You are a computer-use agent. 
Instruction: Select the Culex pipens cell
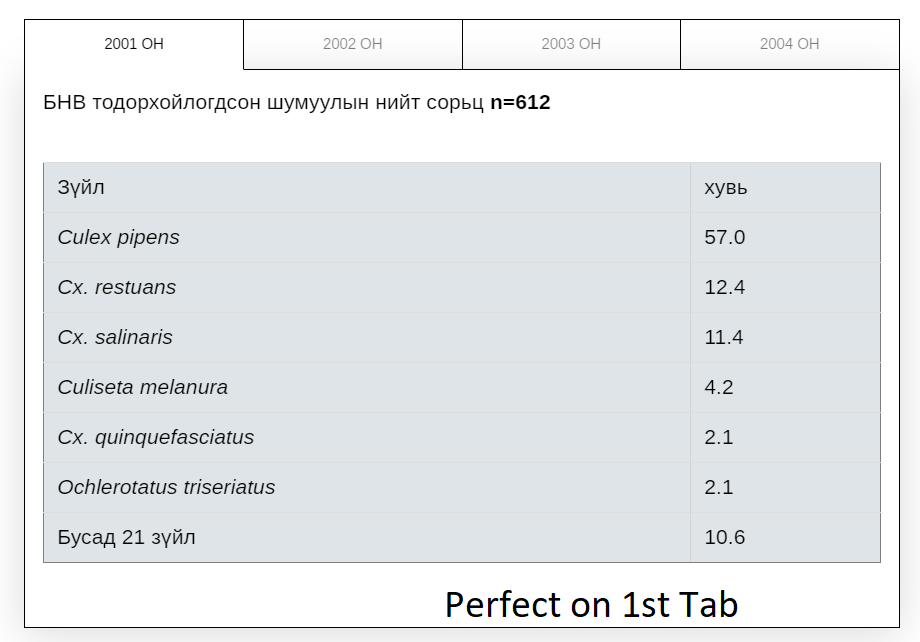pos(119,237)
